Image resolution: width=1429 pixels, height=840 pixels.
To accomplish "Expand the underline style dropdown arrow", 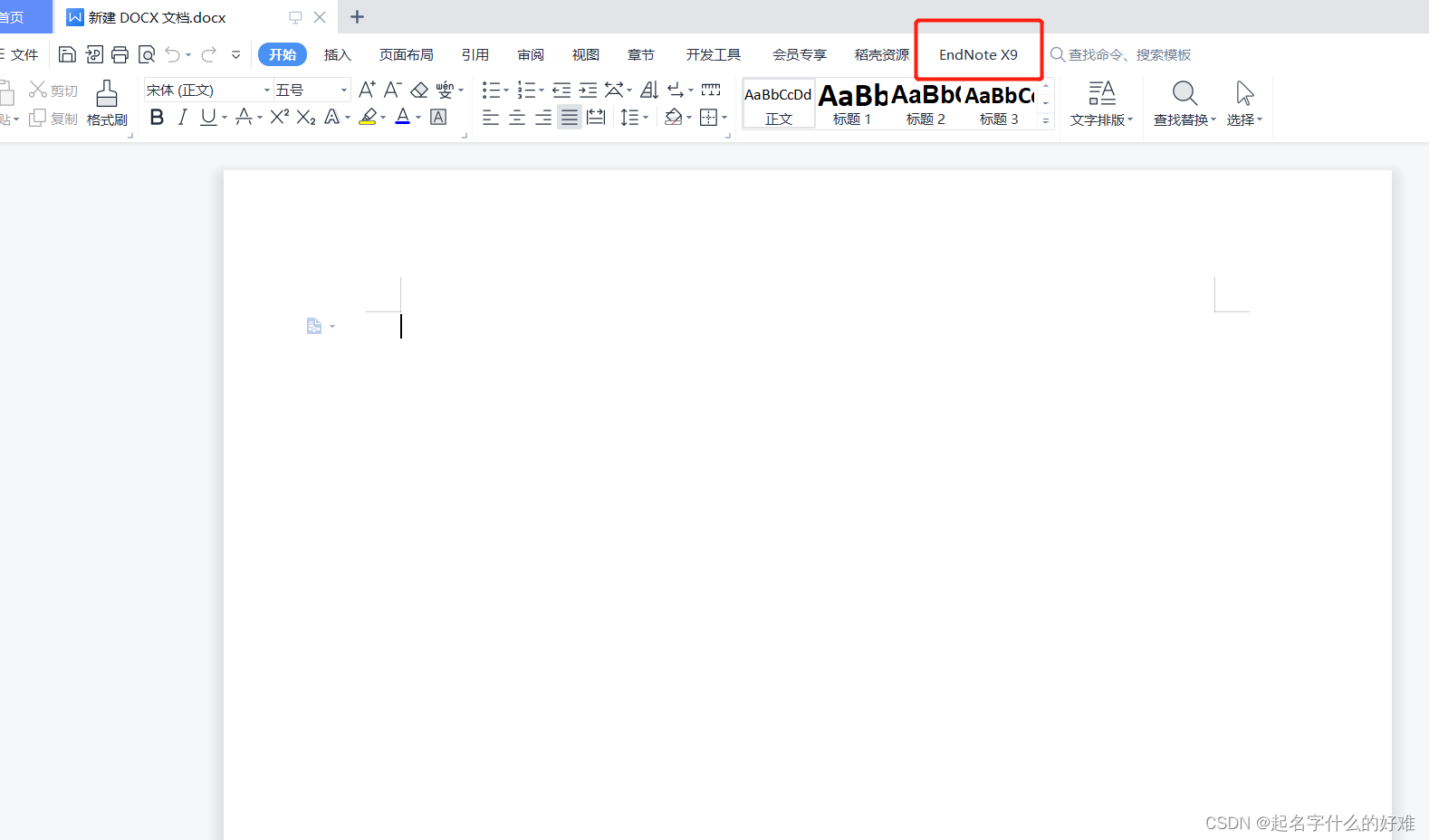I will click(225, 118).
